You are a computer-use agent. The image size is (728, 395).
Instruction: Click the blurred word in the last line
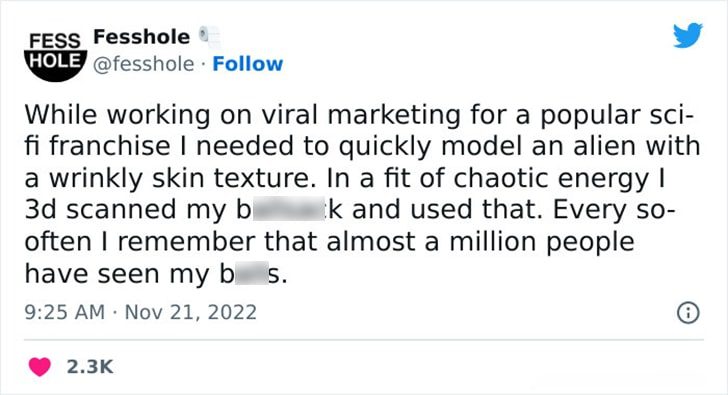pyautogui.click(x=250, y=274)
